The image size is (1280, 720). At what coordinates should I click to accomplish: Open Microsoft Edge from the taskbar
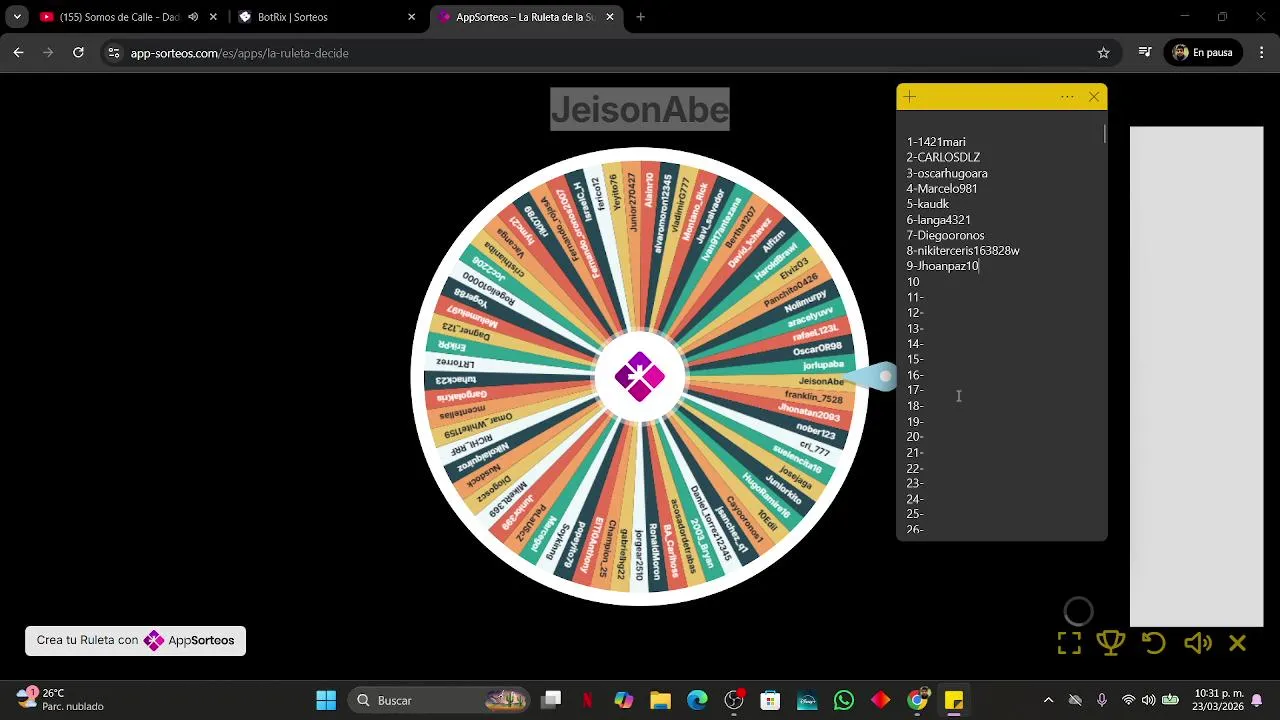pos(697,700)
